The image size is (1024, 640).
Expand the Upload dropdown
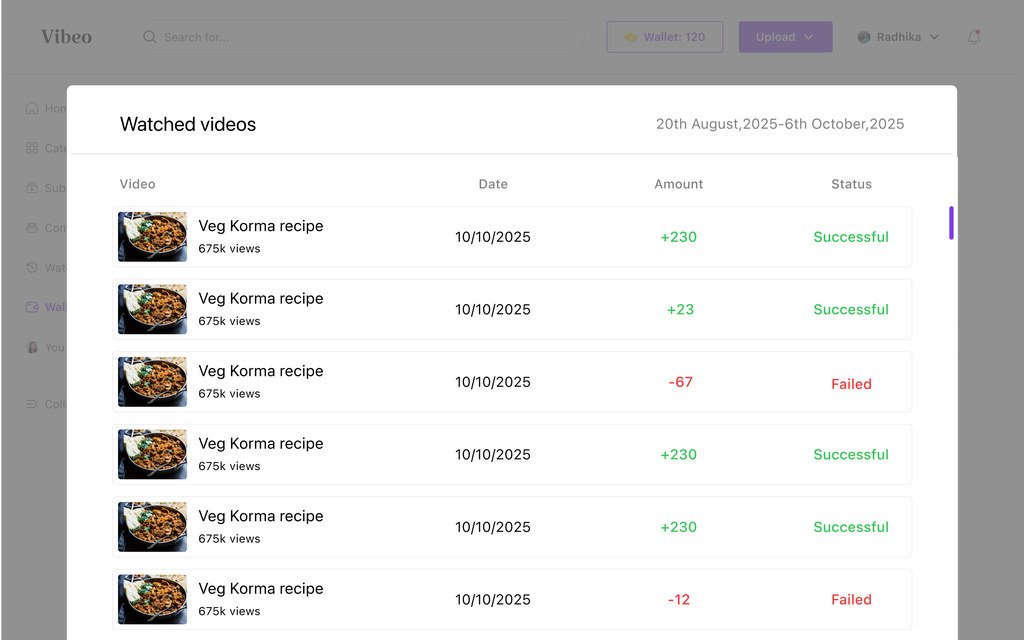point(785,37)
